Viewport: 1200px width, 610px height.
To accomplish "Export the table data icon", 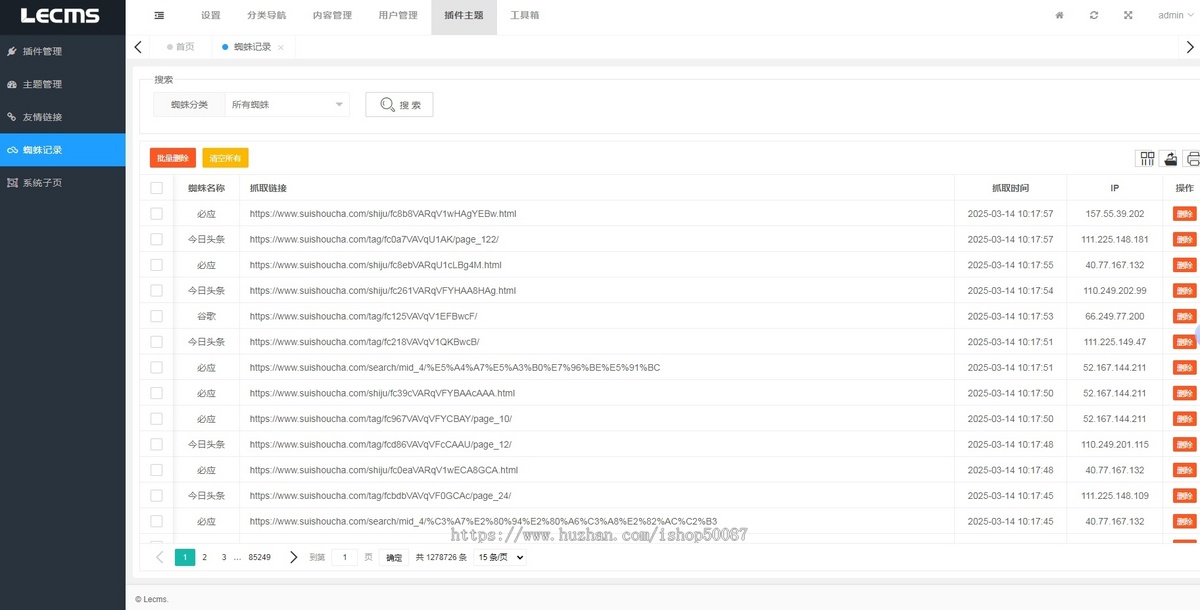I will click(1170, 158).
